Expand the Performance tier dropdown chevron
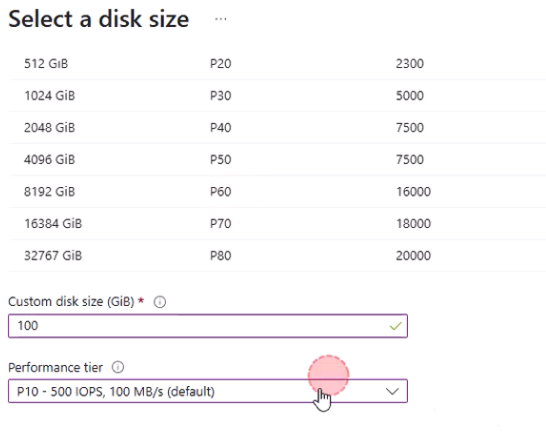The height and width of the screenshot is (433, 546). click(x=392, y=391)
